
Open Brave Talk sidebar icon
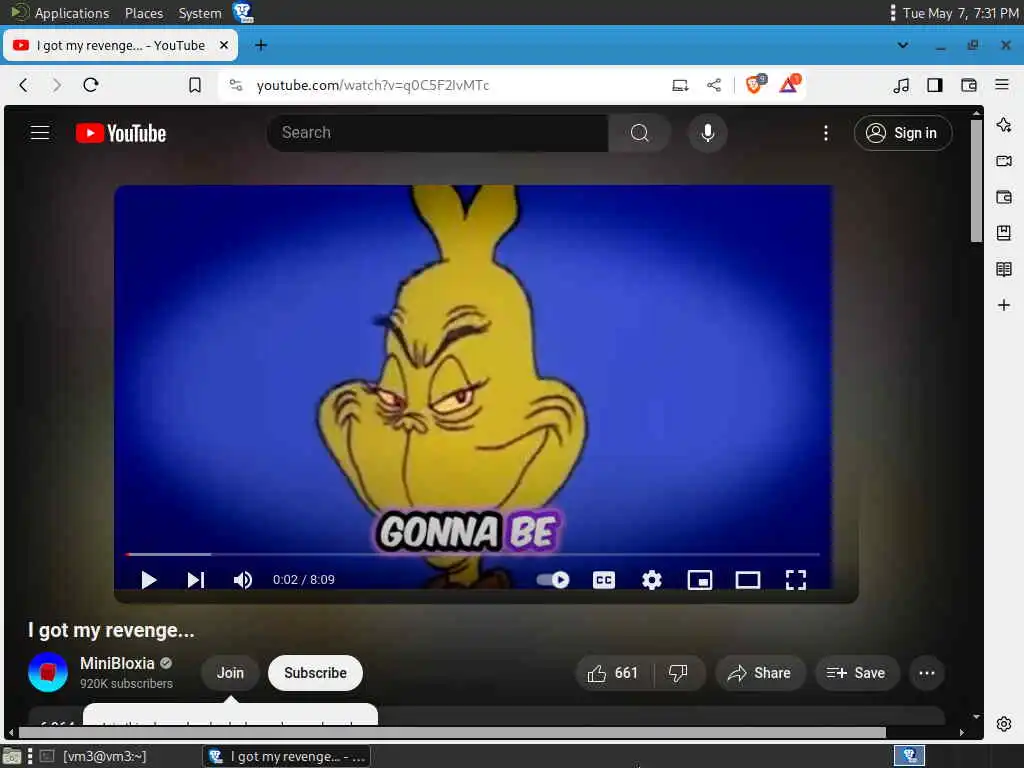[x=1004, y=161]
